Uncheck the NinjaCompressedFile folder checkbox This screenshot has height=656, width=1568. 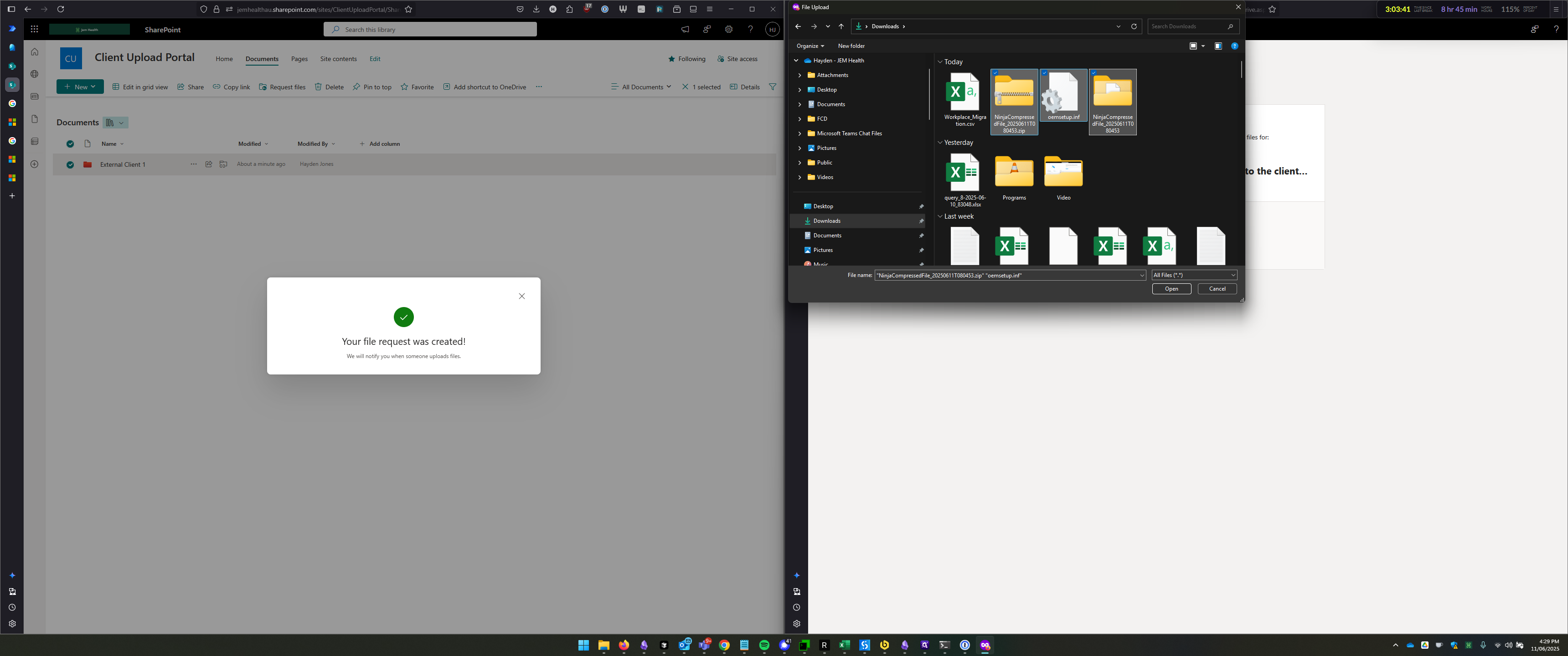(x=1094, y=73)
